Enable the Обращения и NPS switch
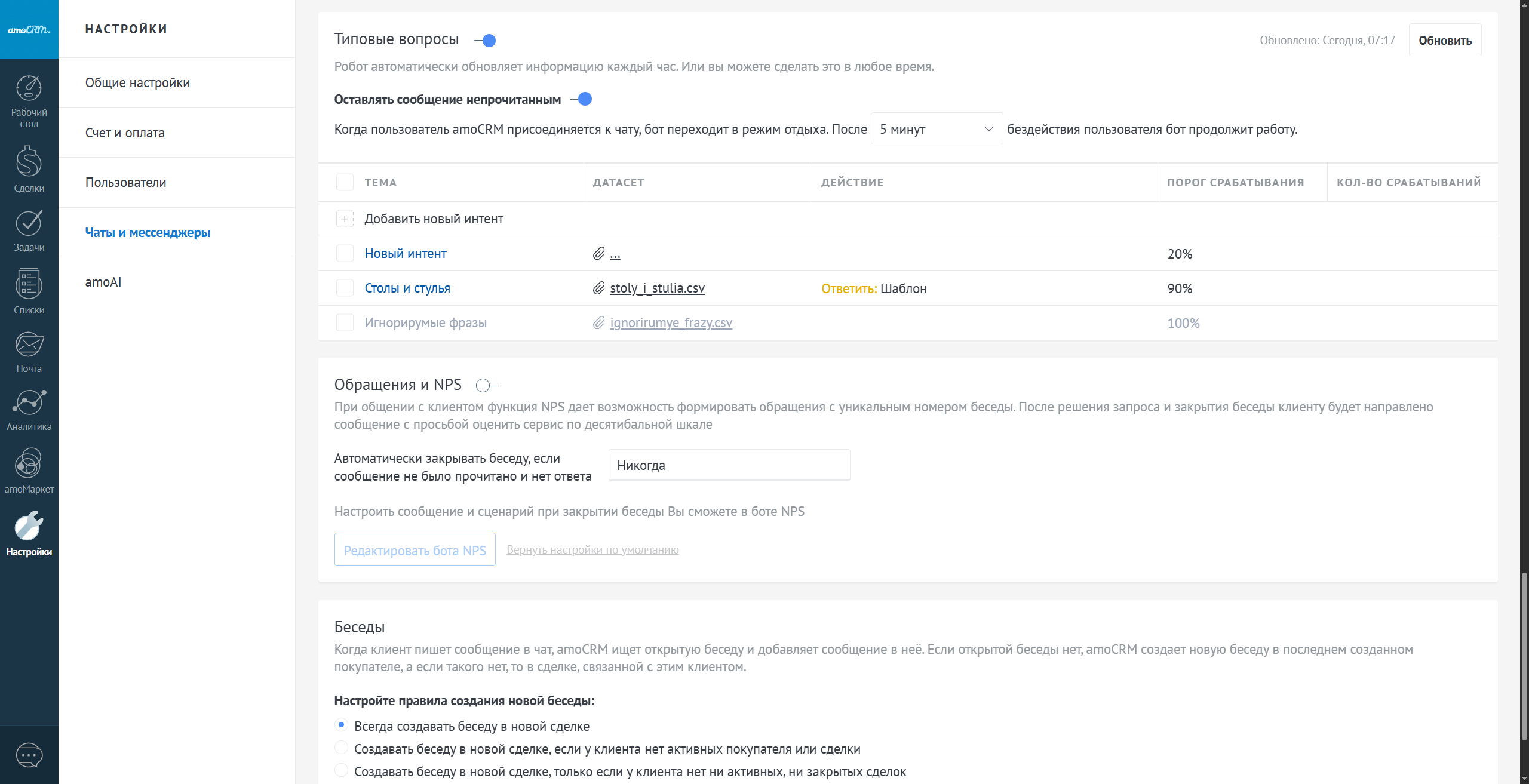 pos(486,386)
